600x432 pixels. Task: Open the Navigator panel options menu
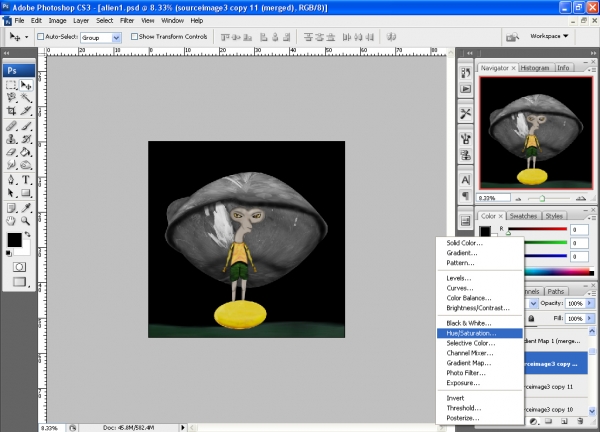coord(591,70)
